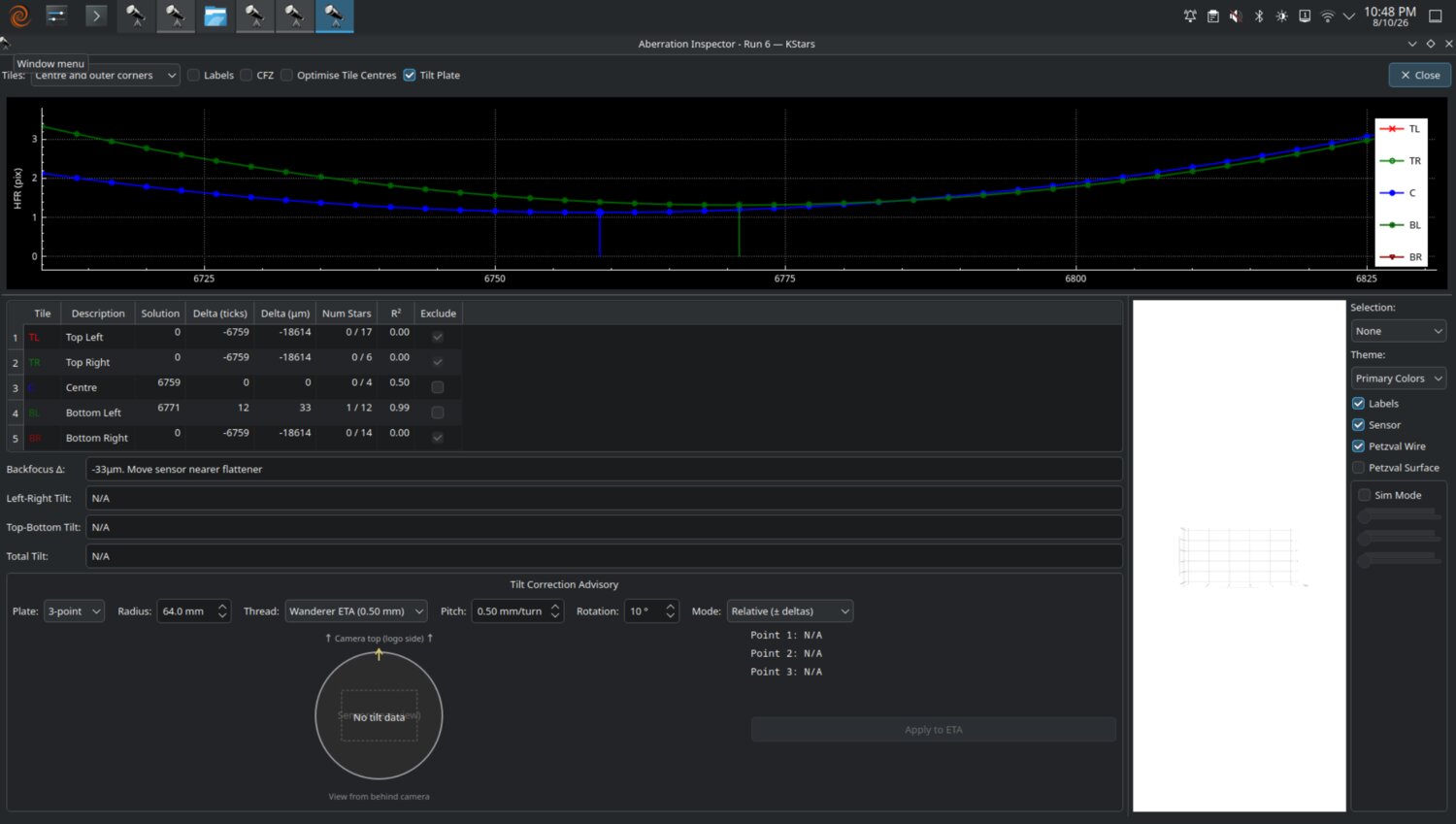
Task: Enable the Sim Mode checkbox
Action: click(x=1365, y=495)
